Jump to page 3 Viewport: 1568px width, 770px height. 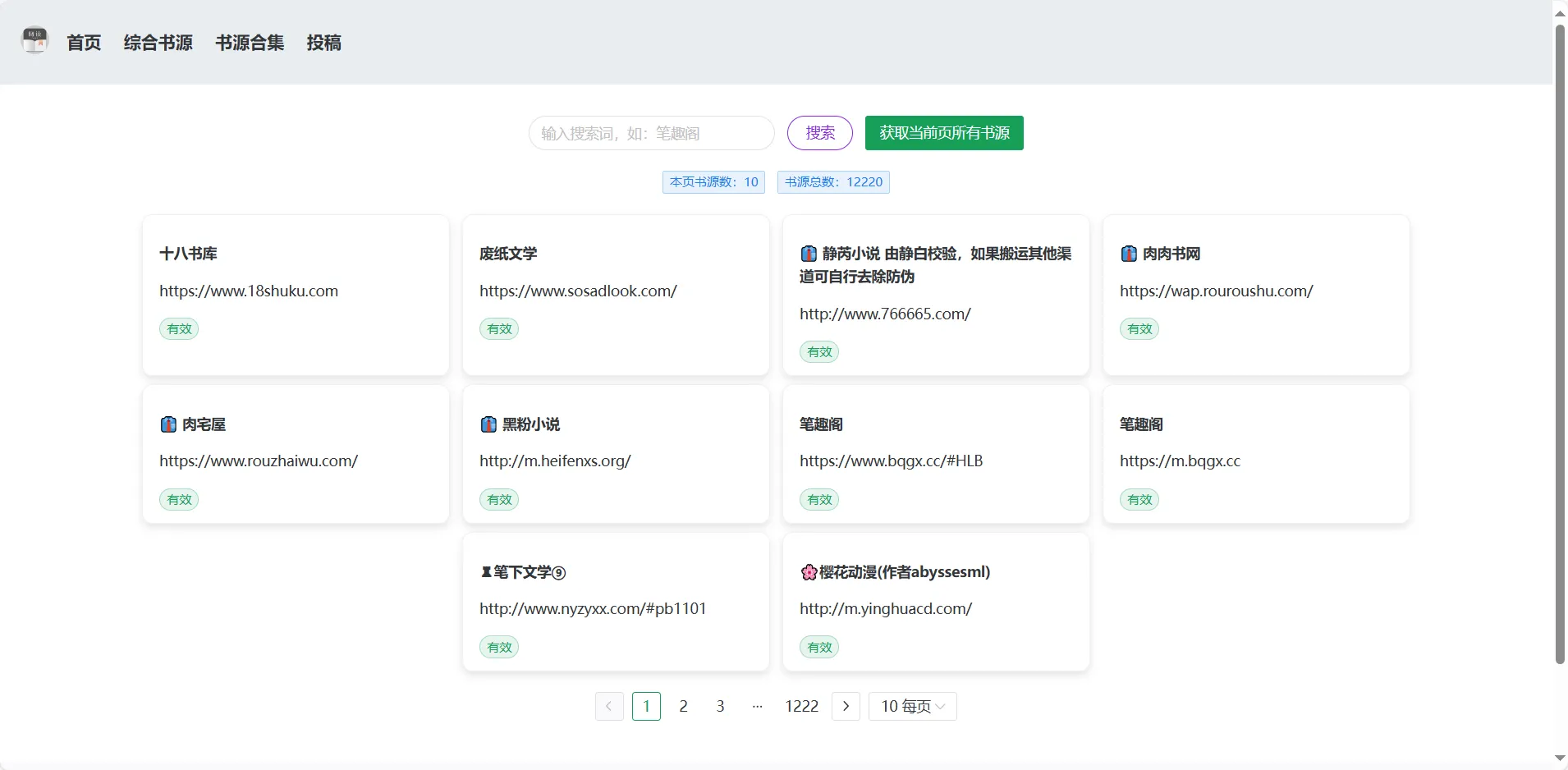click(720, 706)
